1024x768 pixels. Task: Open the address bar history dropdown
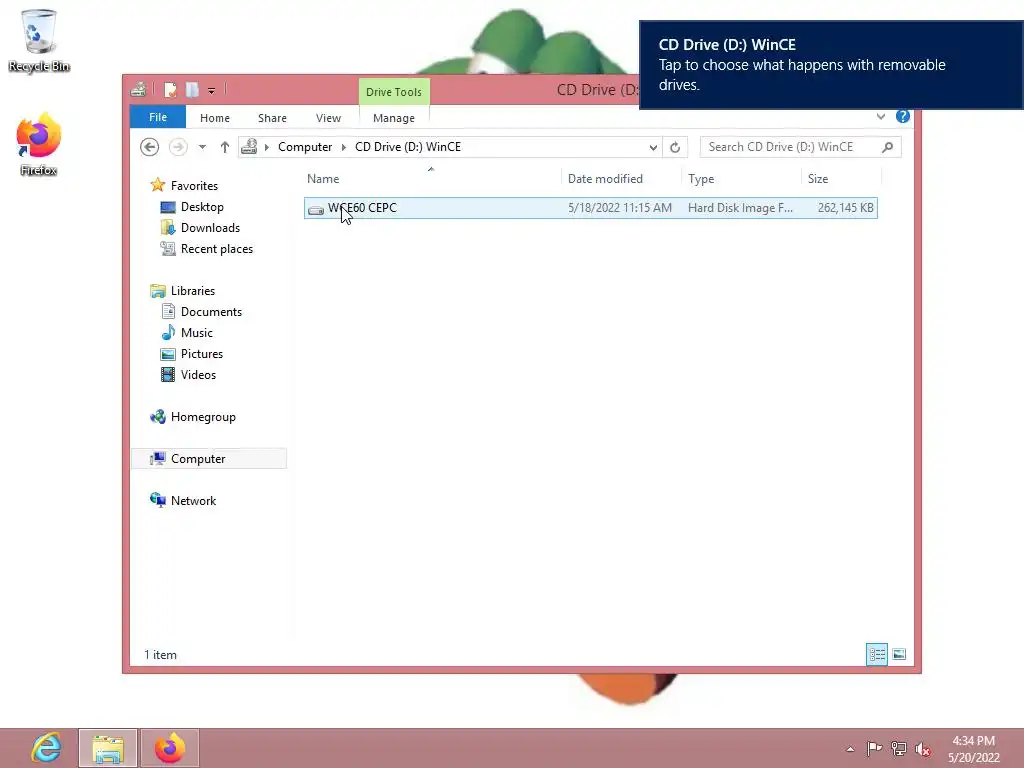click(x=653, y=148)
